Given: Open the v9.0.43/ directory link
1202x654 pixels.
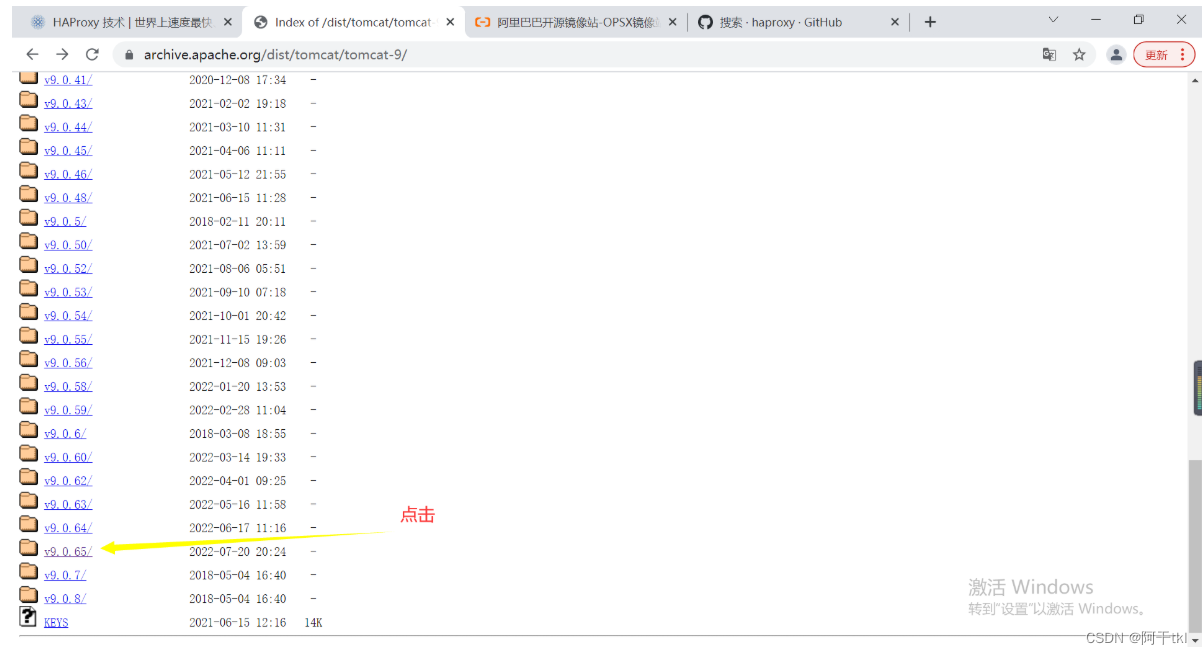Looking at the screenshot, I should pyautogui.click(x=68, y=104).
